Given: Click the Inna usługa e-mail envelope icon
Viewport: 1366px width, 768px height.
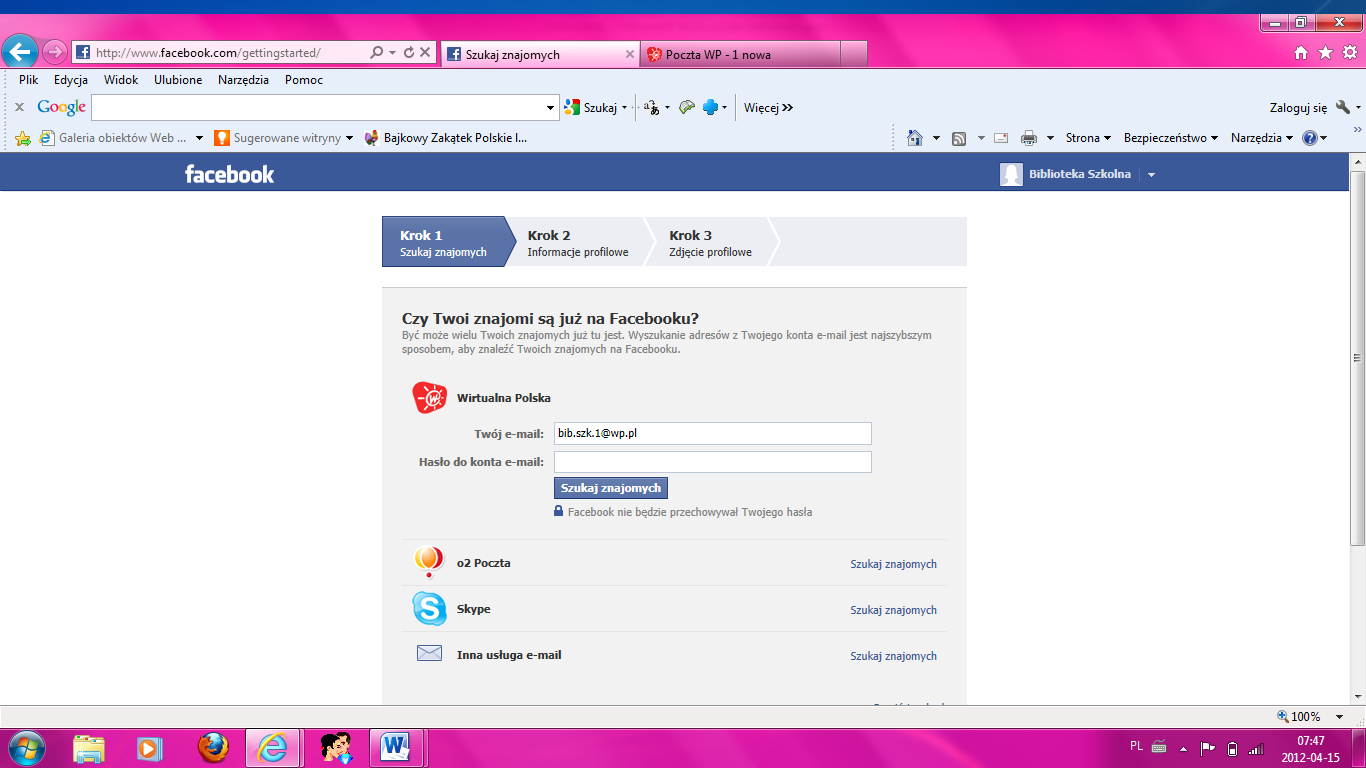Looking at the screenshot, I should tap(429, 653).
